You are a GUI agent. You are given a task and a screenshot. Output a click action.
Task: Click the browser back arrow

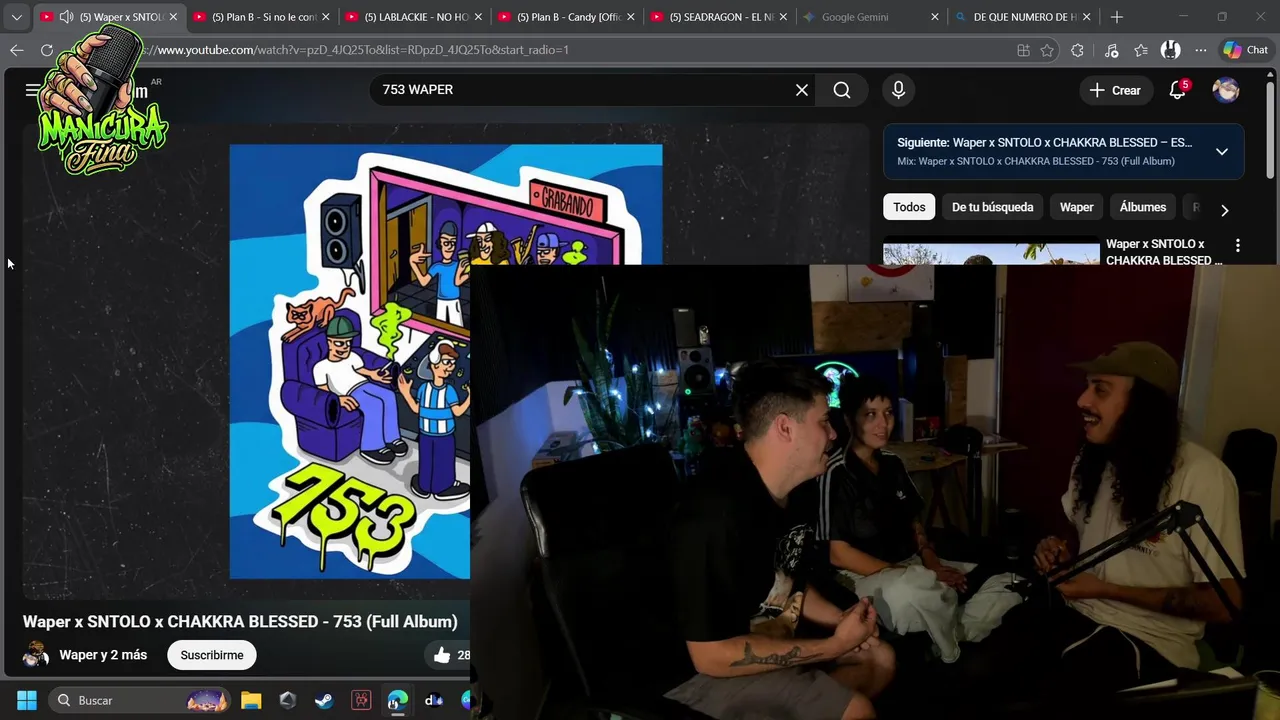tap(17, 50)
